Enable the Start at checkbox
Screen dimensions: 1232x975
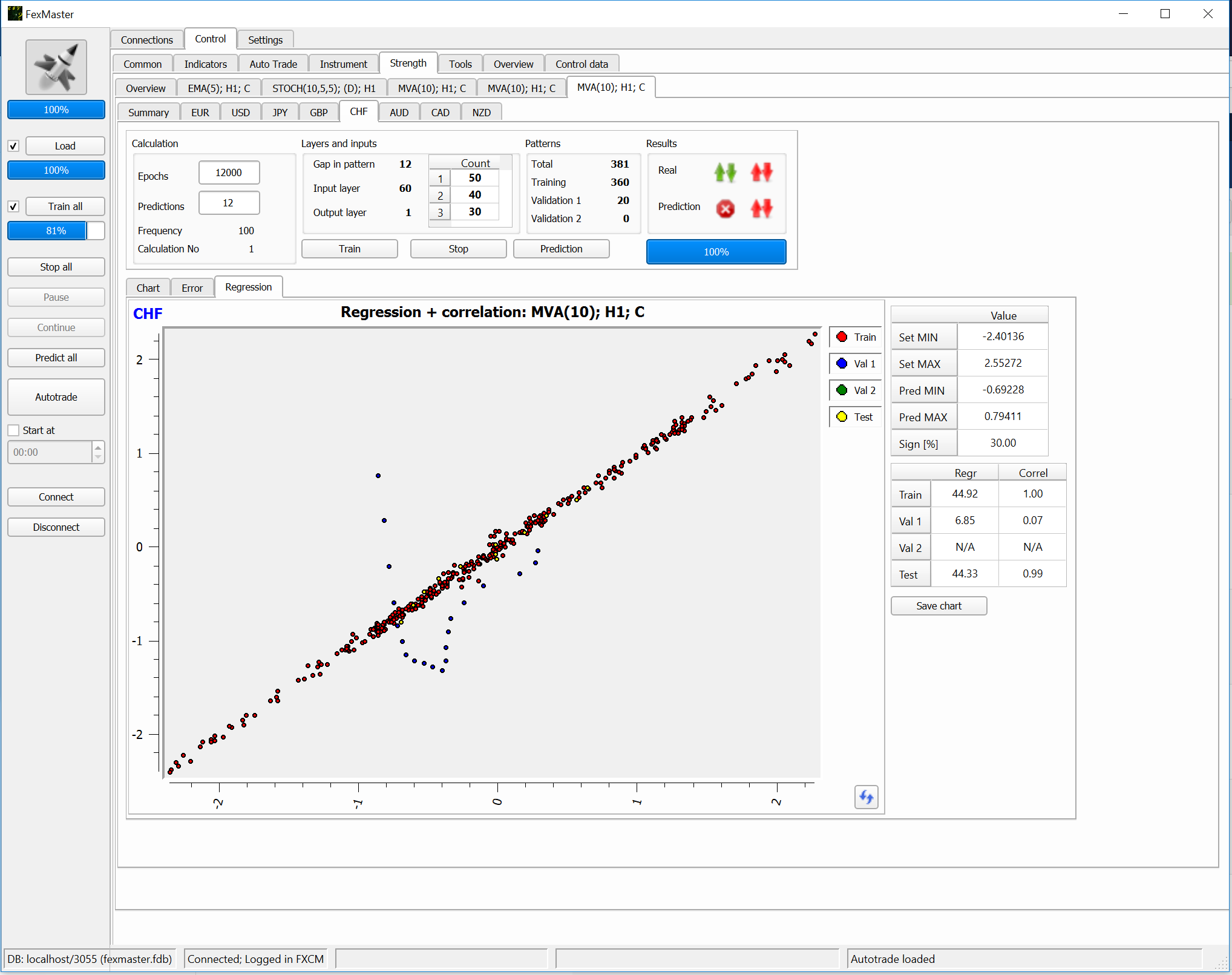click(13, 430)
